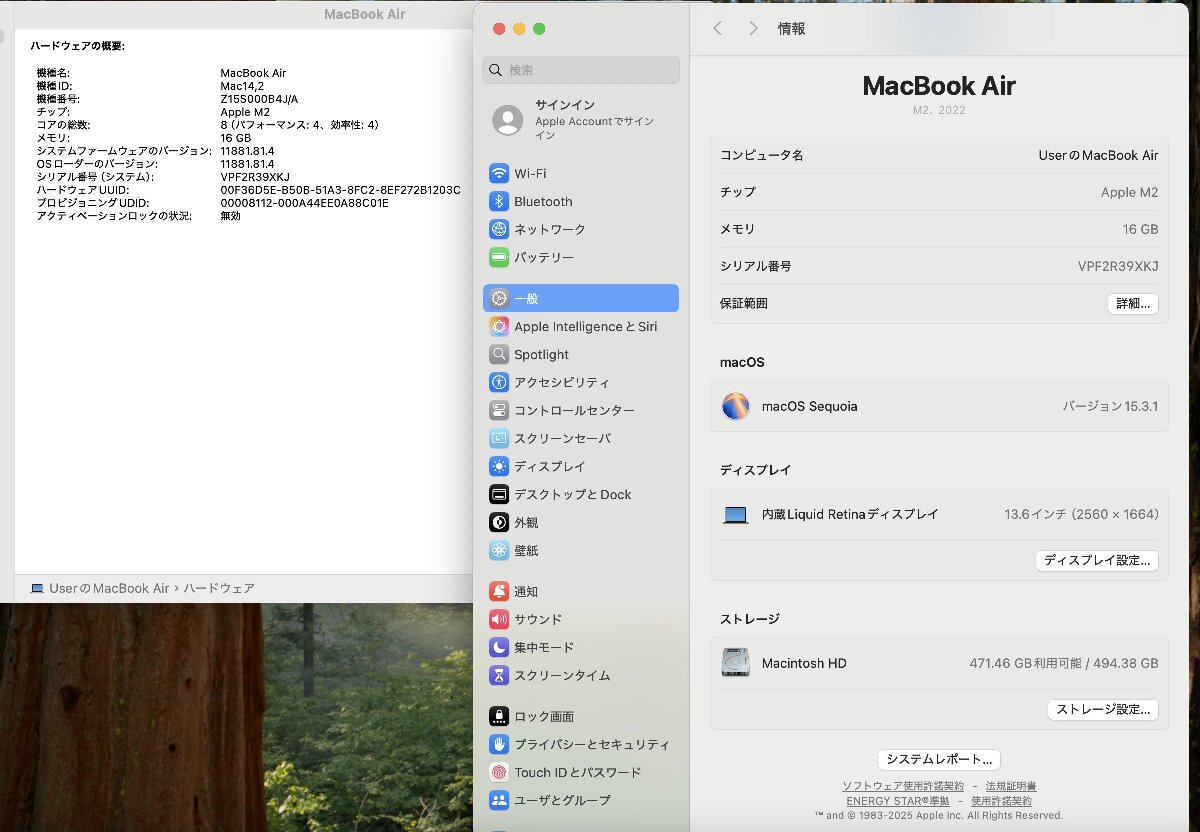The width and height of the screenshot is (1200, 832).
Task: Click ハードウェア in the System Report path bar
Action: [x=219, y=588]
